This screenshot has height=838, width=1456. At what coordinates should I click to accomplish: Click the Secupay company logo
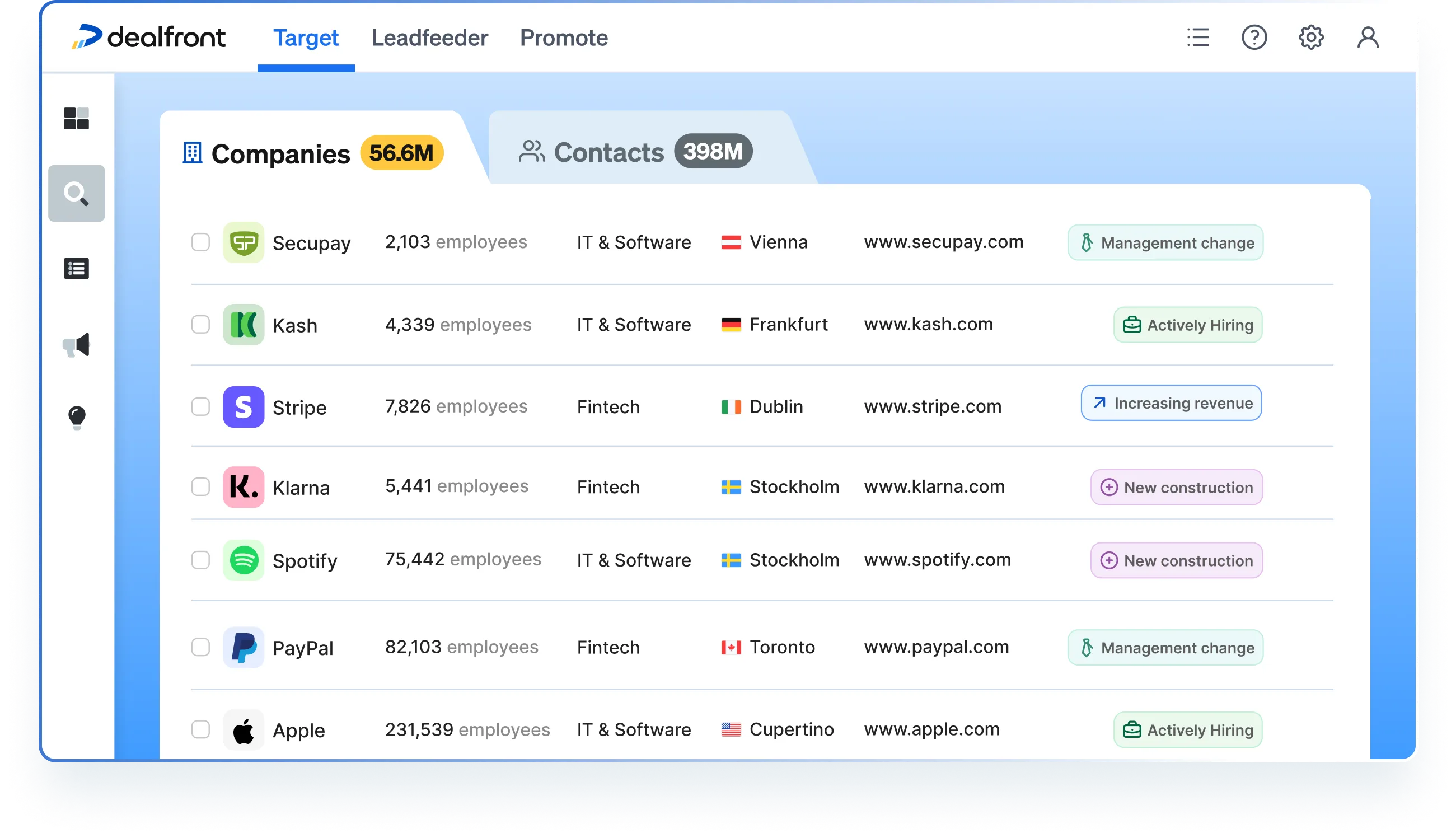point(244,242)
